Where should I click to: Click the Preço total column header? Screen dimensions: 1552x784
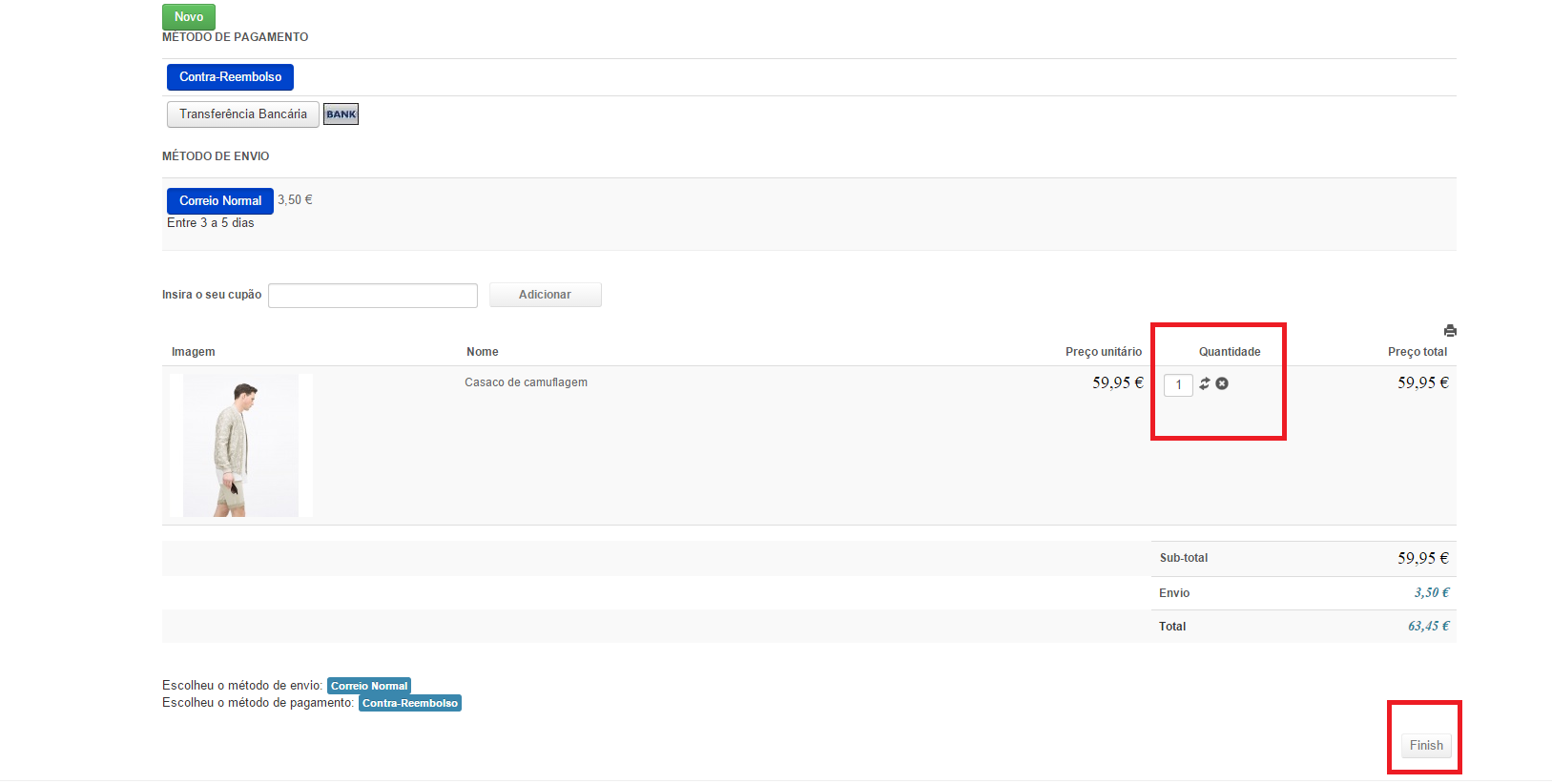pos(1417,352)
